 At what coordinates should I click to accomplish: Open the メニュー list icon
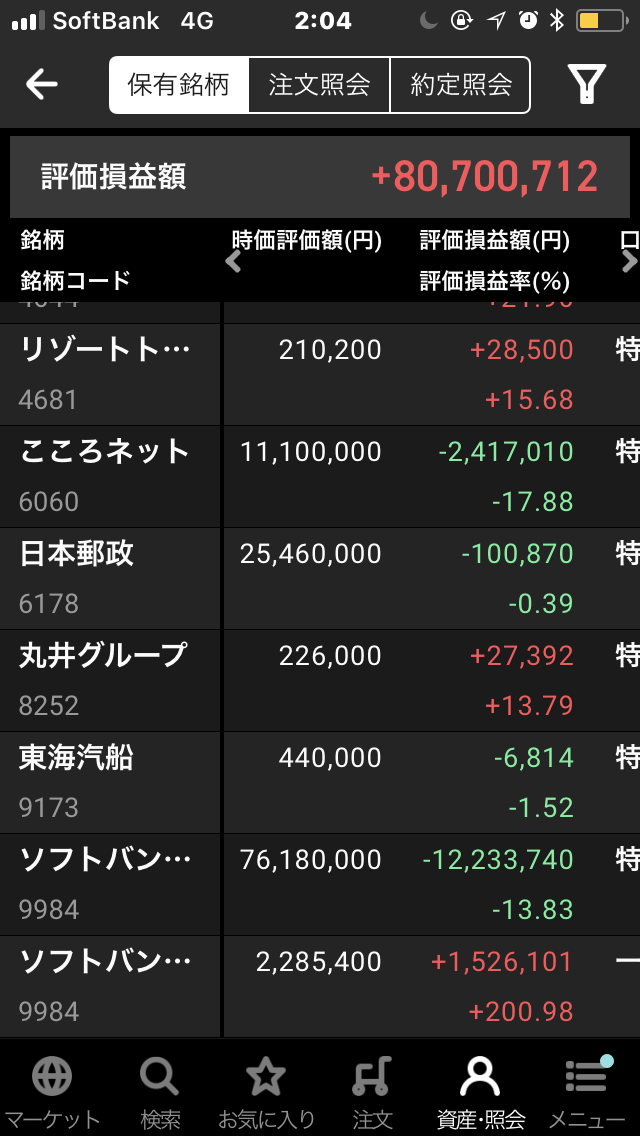tap(587, 1076)
